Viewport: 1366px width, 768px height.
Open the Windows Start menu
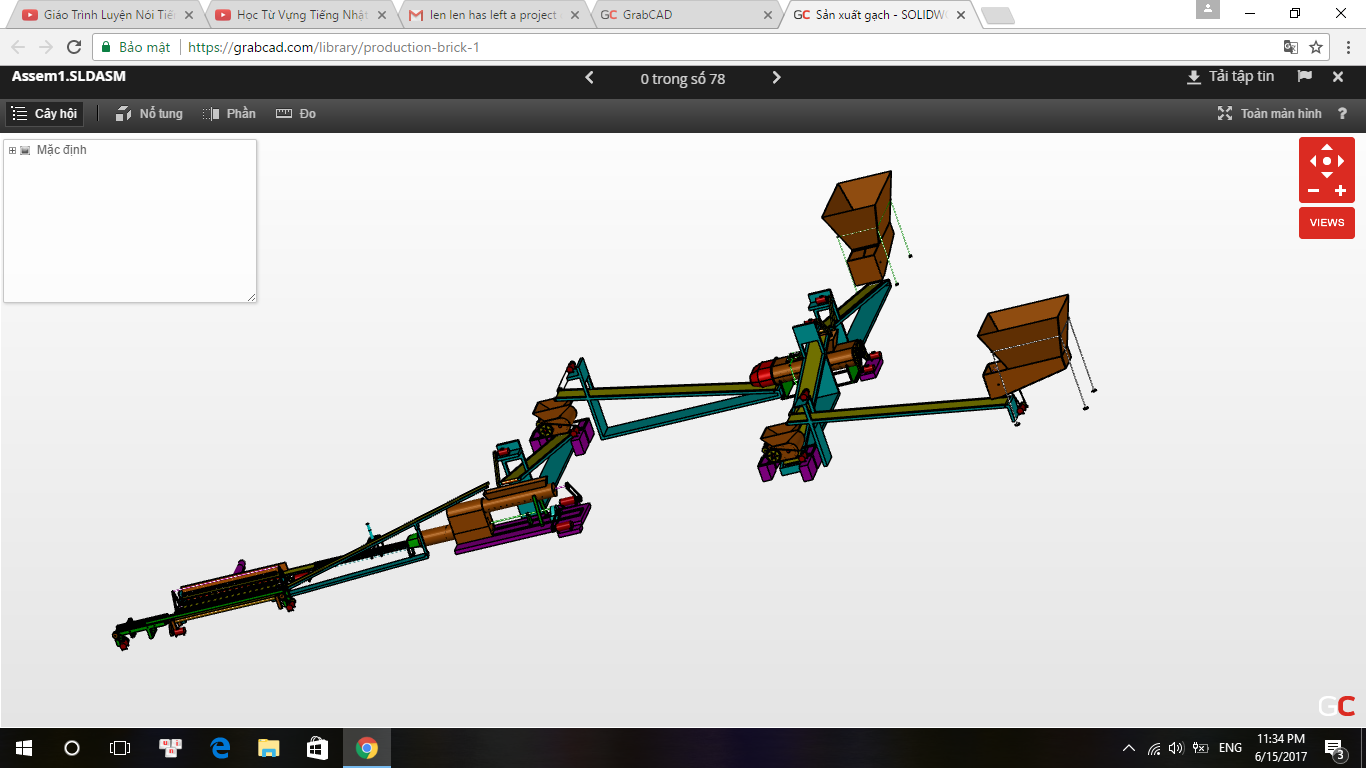click(24, 748)
